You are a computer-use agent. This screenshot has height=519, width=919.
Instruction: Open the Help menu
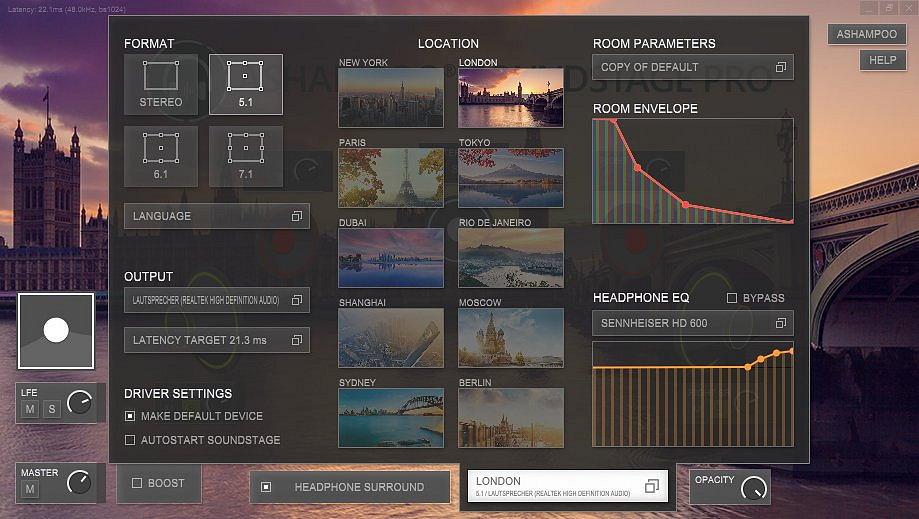882,60
